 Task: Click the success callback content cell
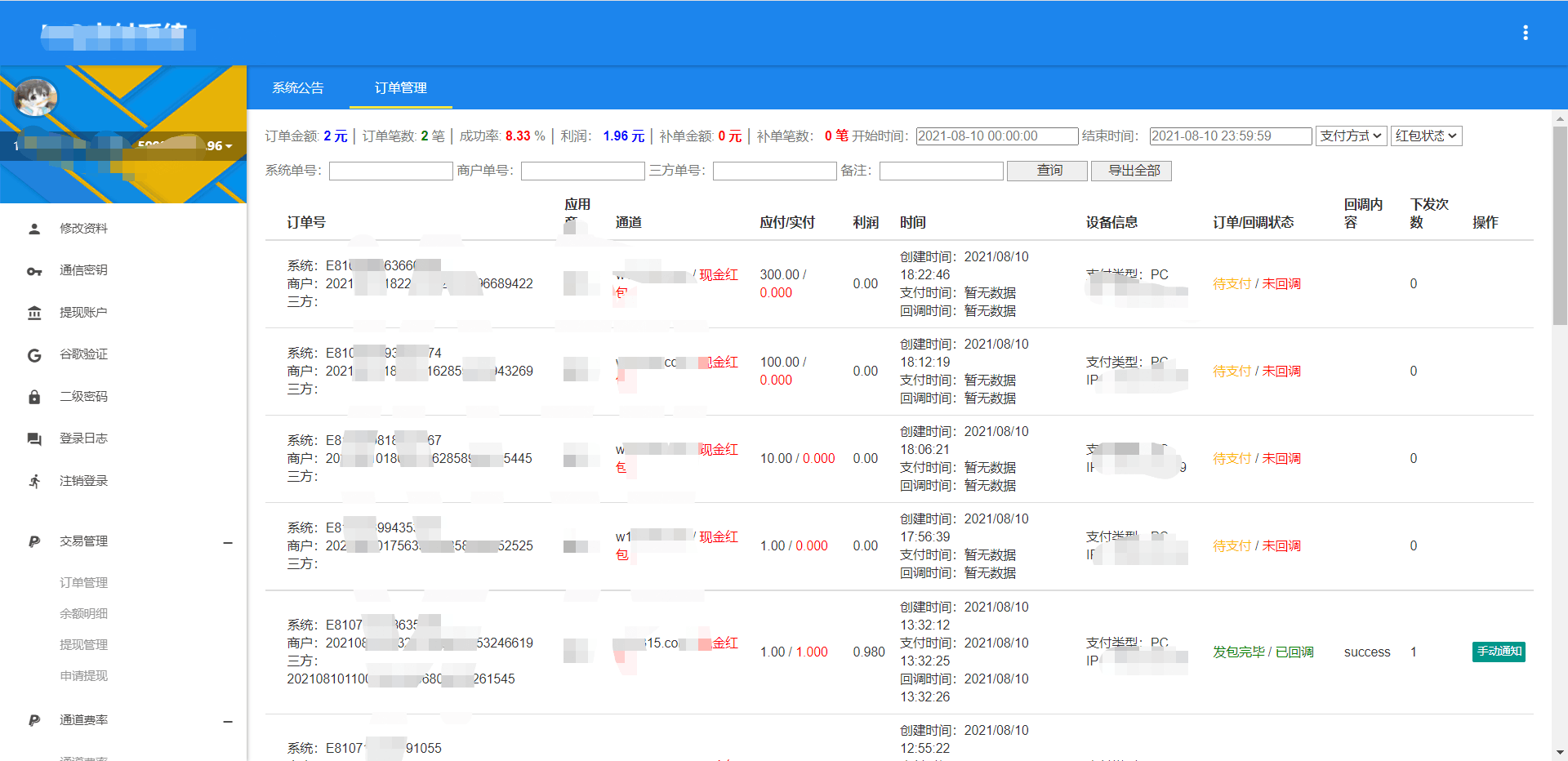(x=1367, y=652)
